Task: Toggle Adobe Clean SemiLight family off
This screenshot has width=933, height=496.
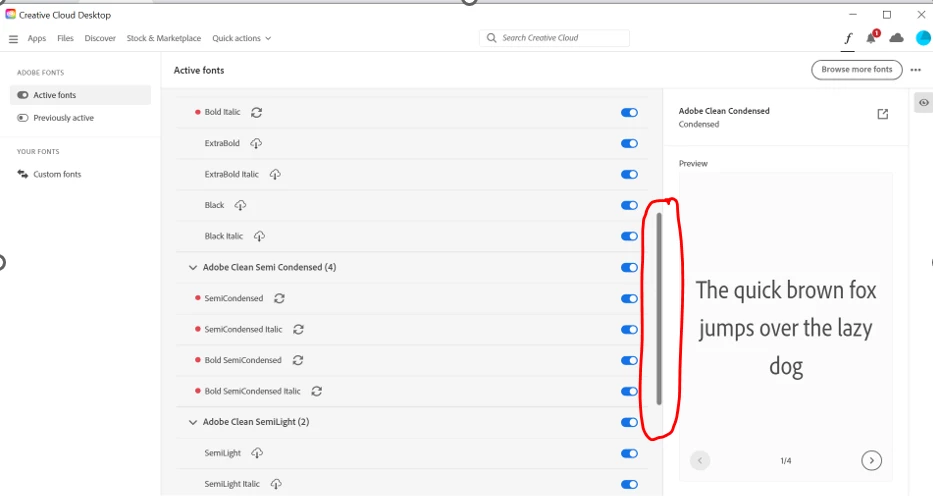Action: (629, 422)
